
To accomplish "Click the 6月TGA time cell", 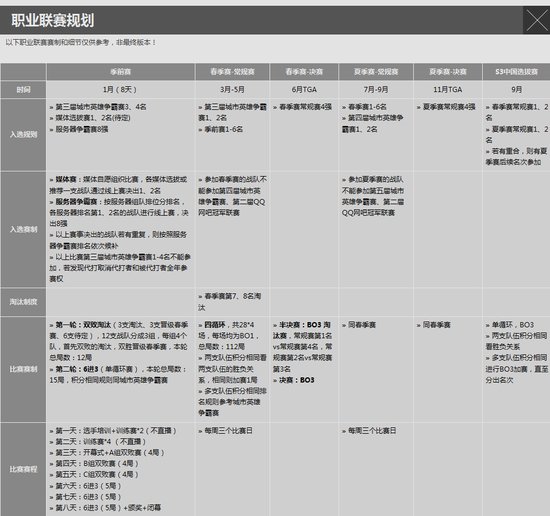I will pos(304,89).
